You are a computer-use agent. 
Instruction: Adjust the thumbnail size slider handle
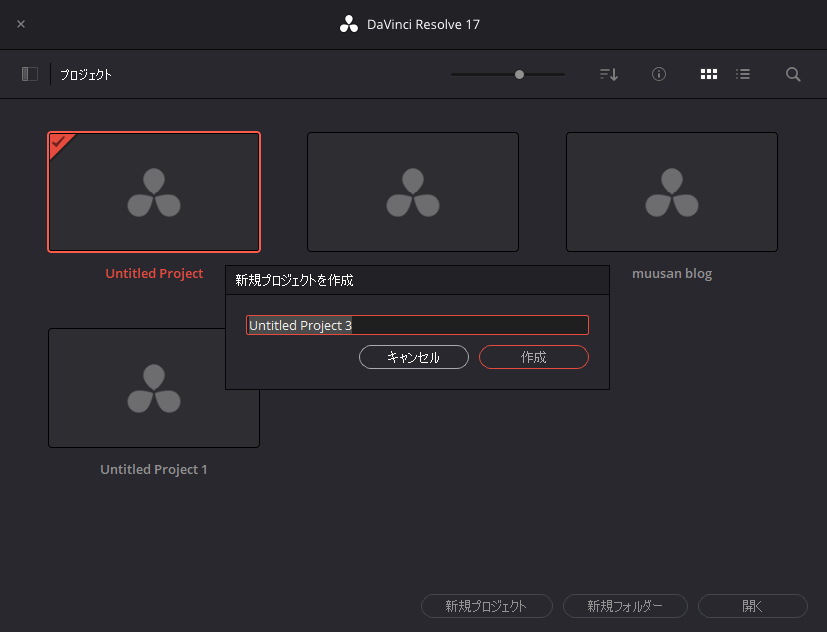520,74
